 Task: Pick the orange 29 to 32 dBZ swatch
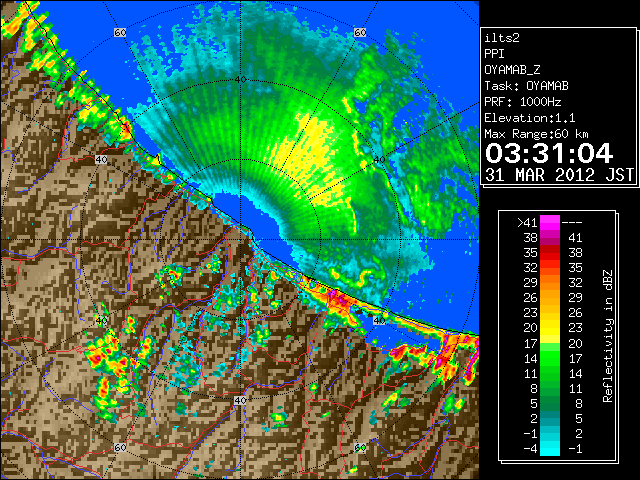(x=550, y=282)
